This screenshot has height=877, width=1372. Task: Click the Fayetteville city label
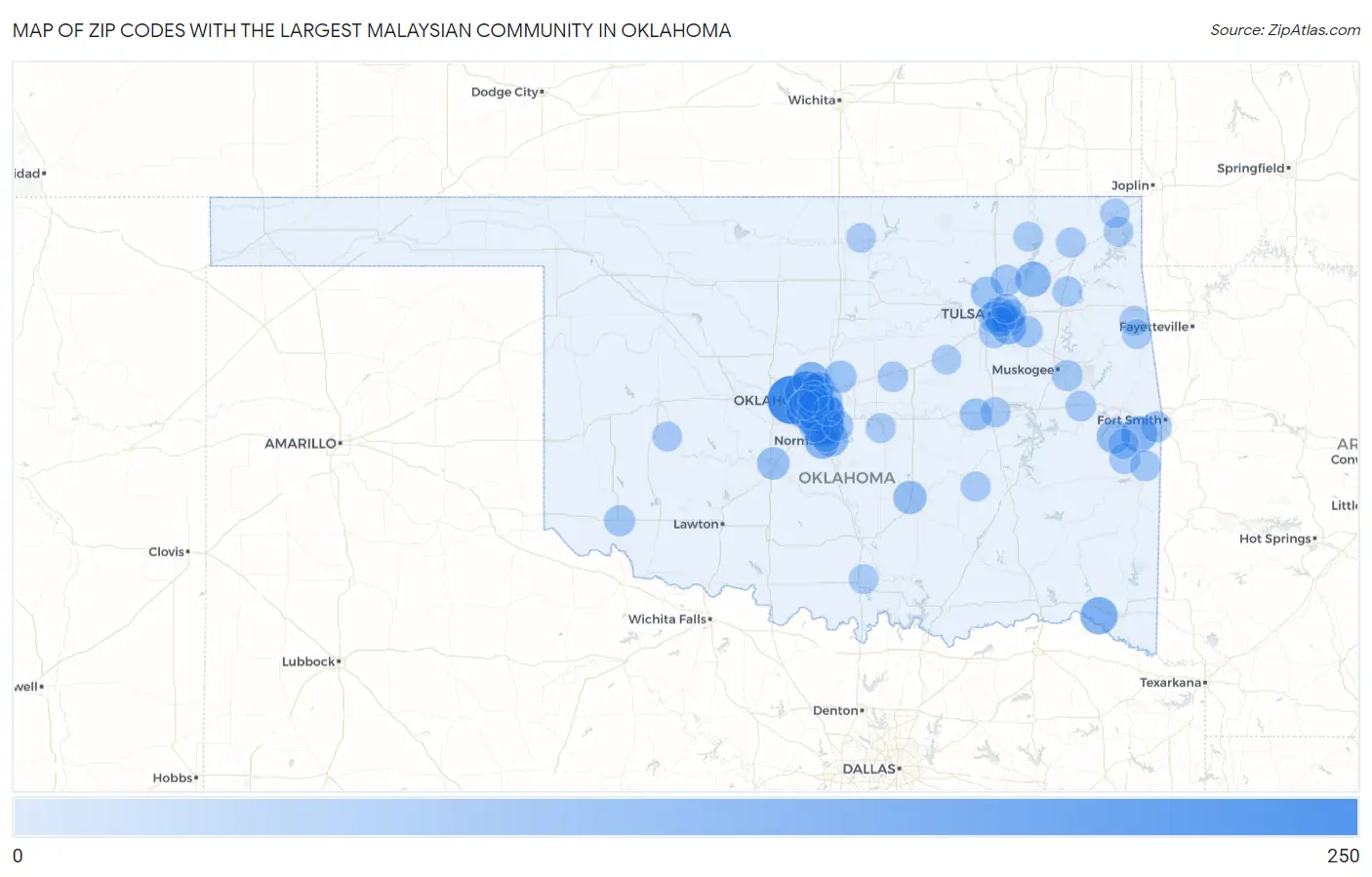click(x=1154, y=327)
